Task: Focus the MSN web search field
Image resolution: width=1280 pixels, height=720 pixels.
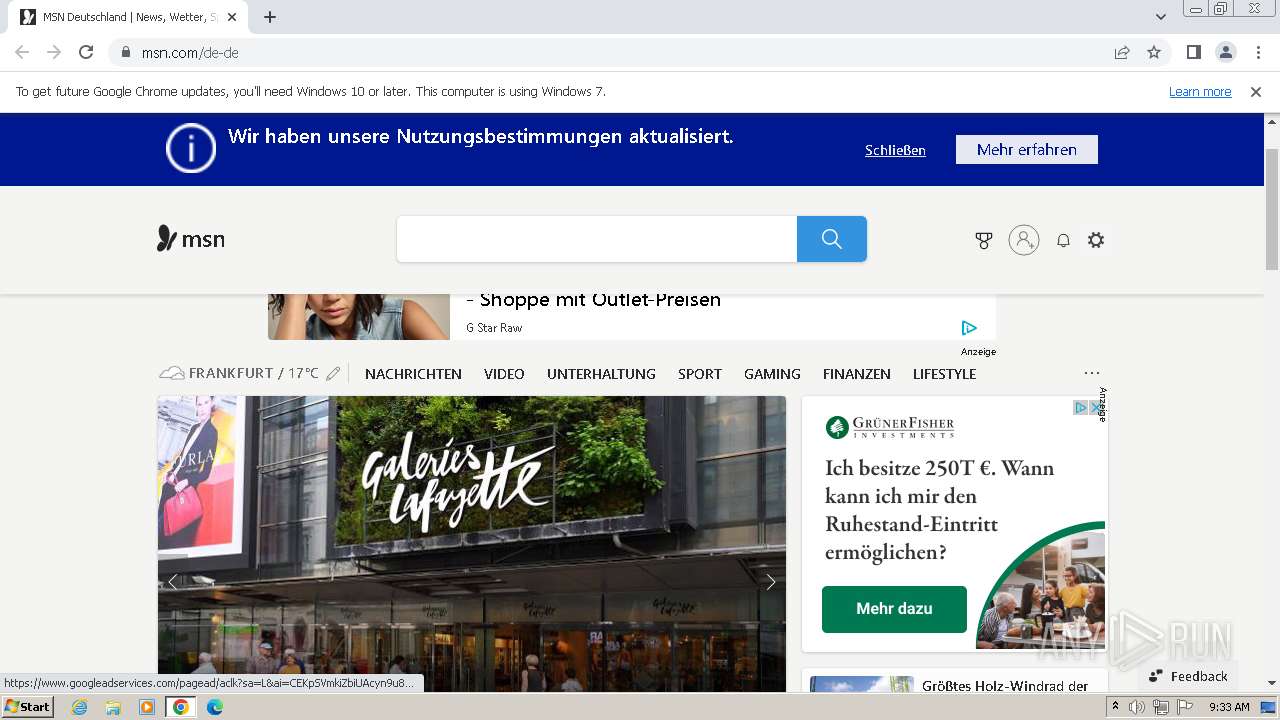Action: 597,239
